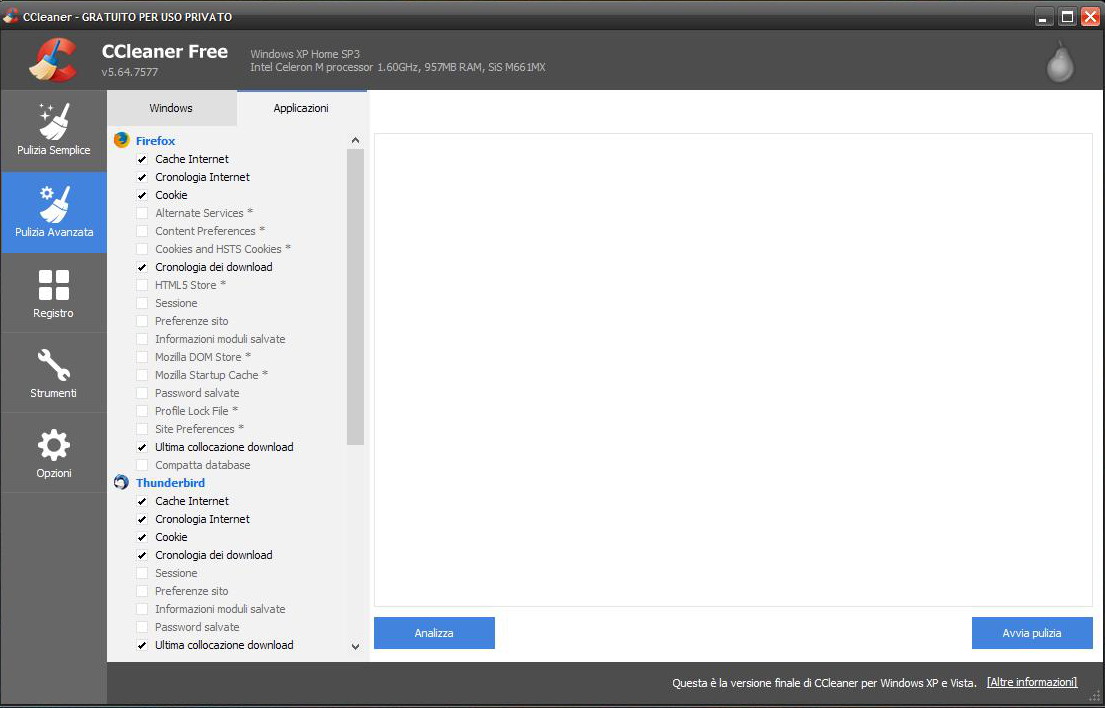Uncheck Firefox Cookie checkbox
Image resolution: width=1105 pixels, height=708 pixels.
click(142, 195)
